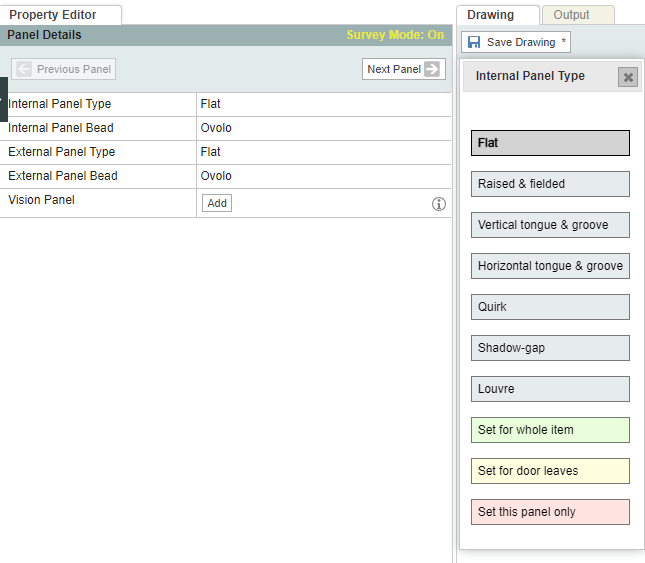Viewport: 645px width, 563px height.
Task: Close the Internal Panel Type popup
Action: pos(627,77)
